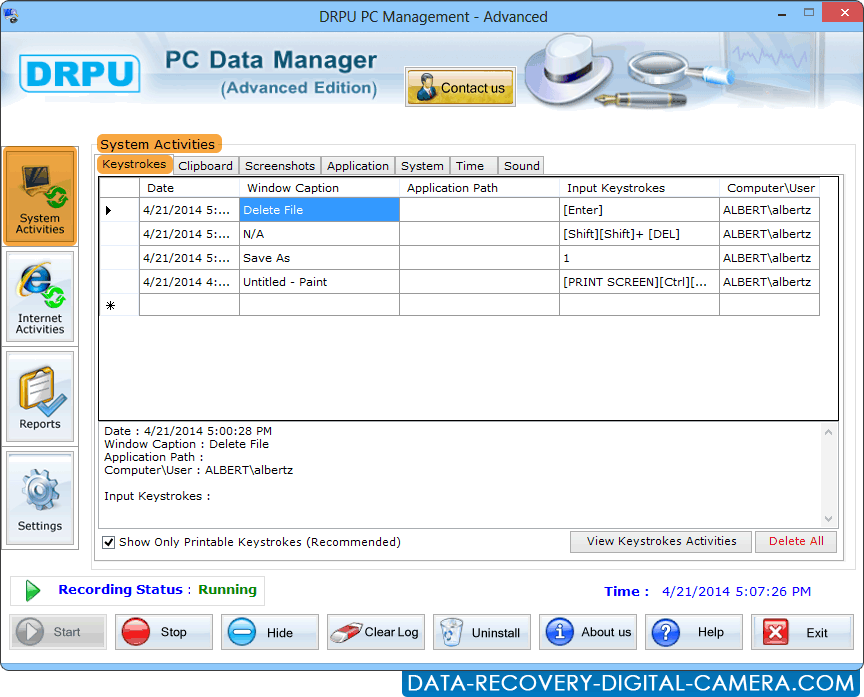Open the Settings gear section
Viewport: 864px width, 697px height.
[x=40, y=498]
